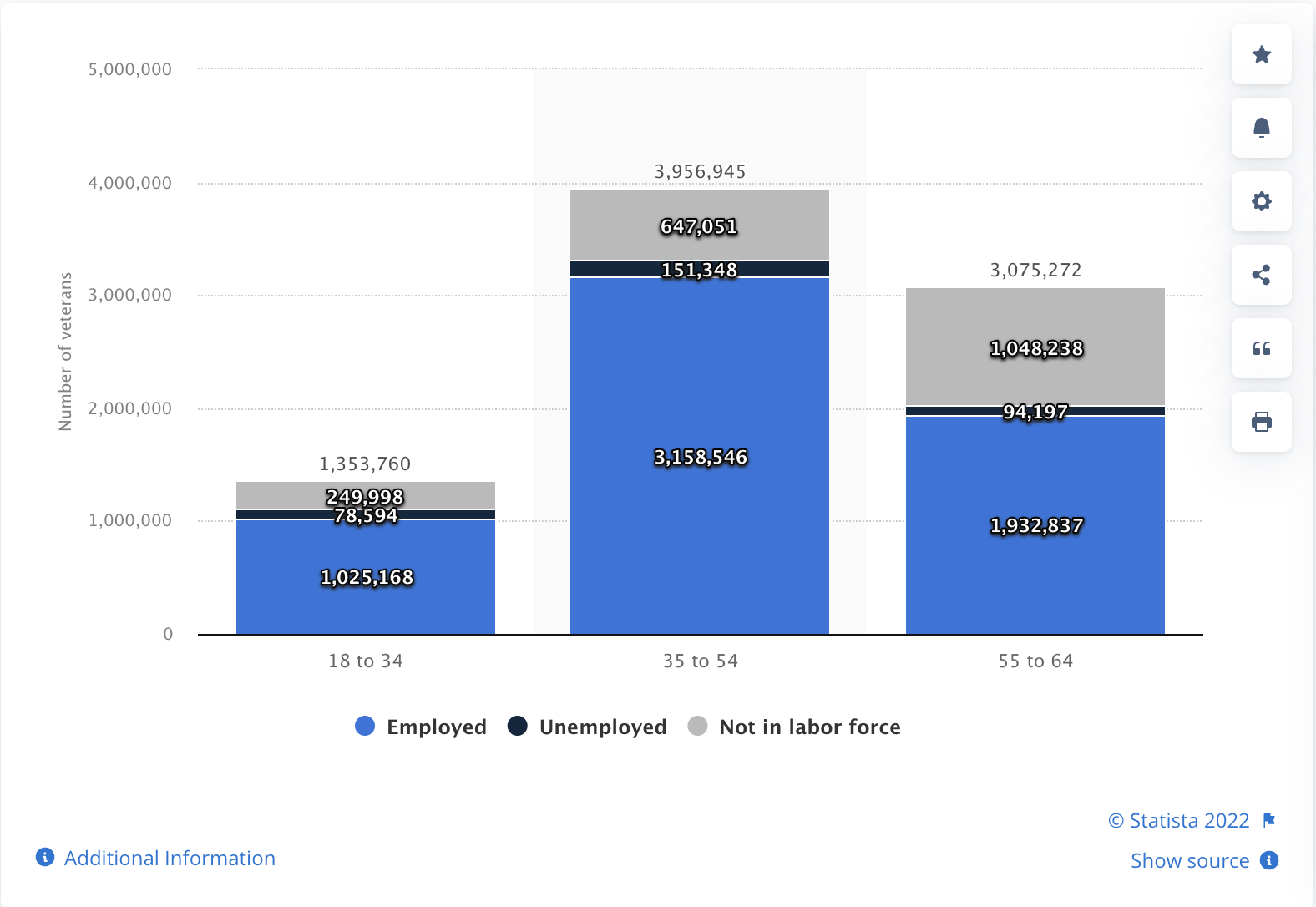Click employed bar segment labeled 1,932,837

(x=1035, y=525)
